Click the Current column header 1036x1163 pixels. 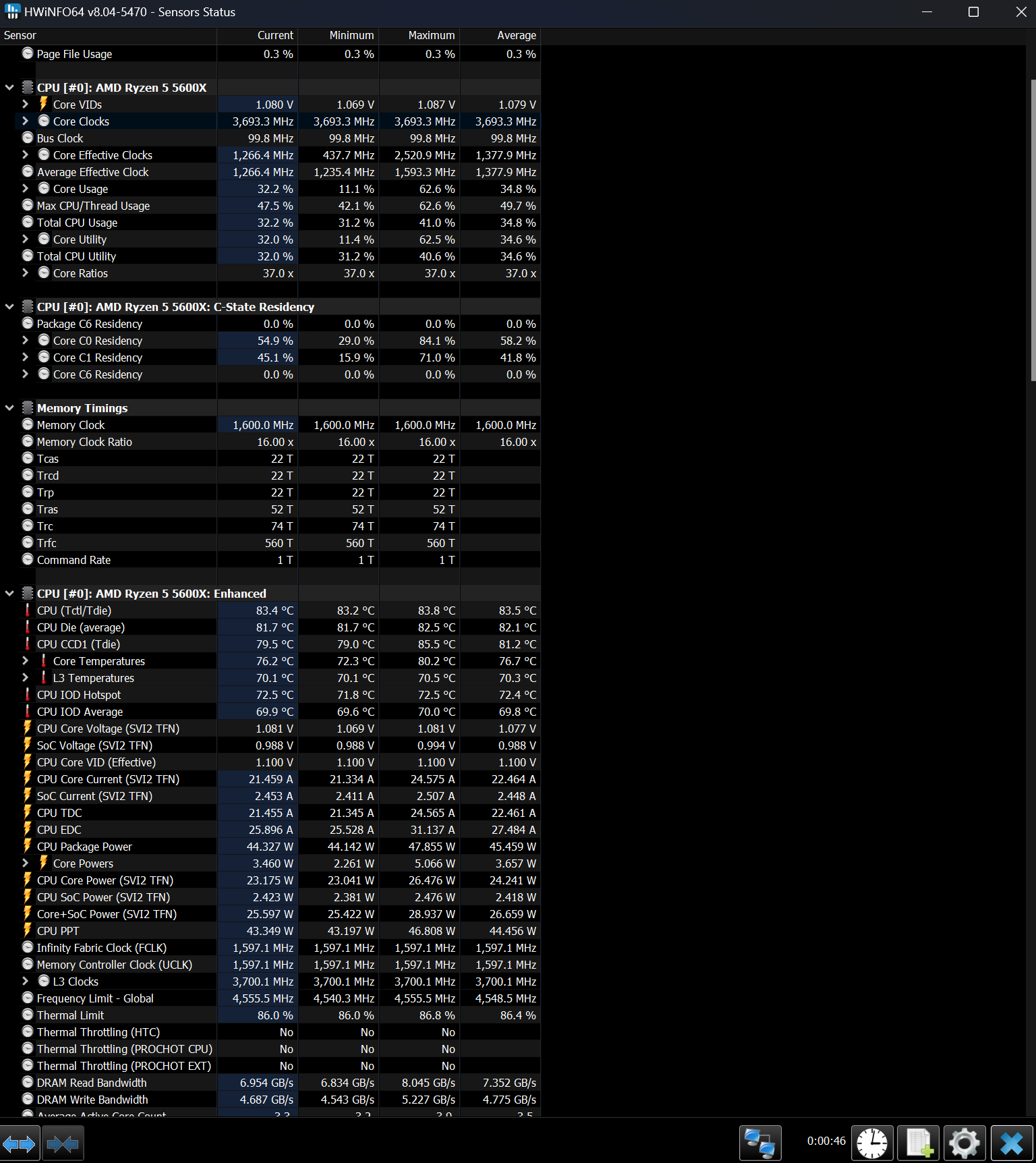[x=257, y=35]
